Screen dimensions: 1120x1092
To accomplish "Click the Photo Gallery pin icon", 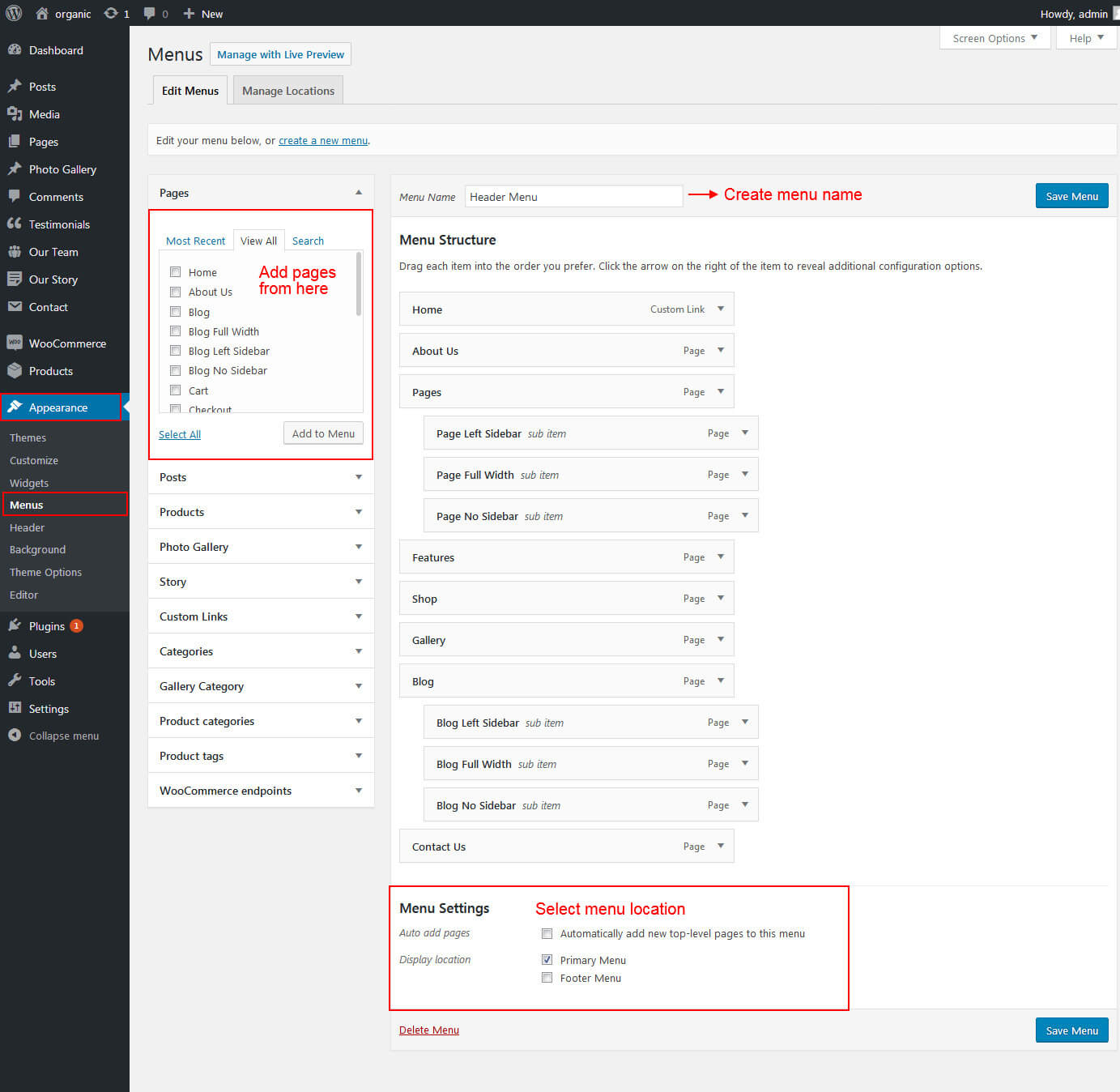I will click(x=15, y=168).
